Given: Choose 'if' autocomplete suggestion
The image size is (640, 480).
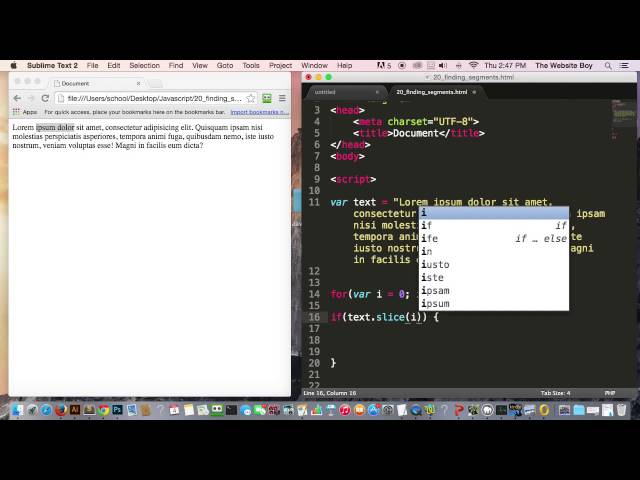Looking at the screenshot, I should 494,225.
